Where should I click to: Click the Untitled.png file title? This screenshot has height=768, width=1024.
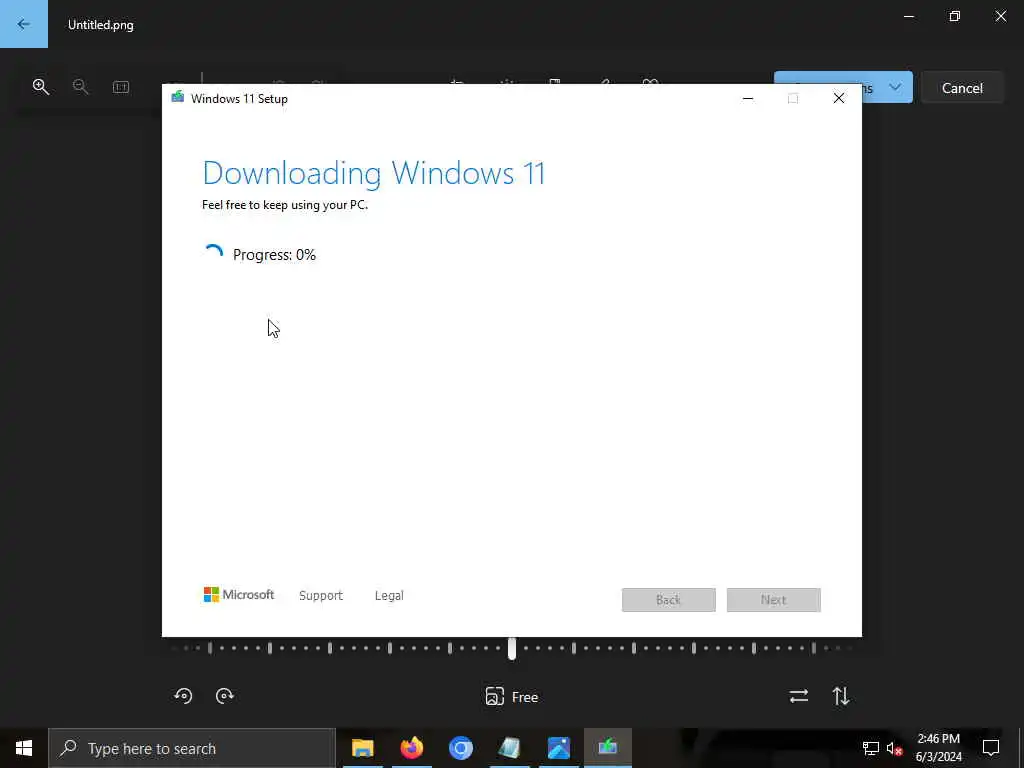[x=101, y=25]
